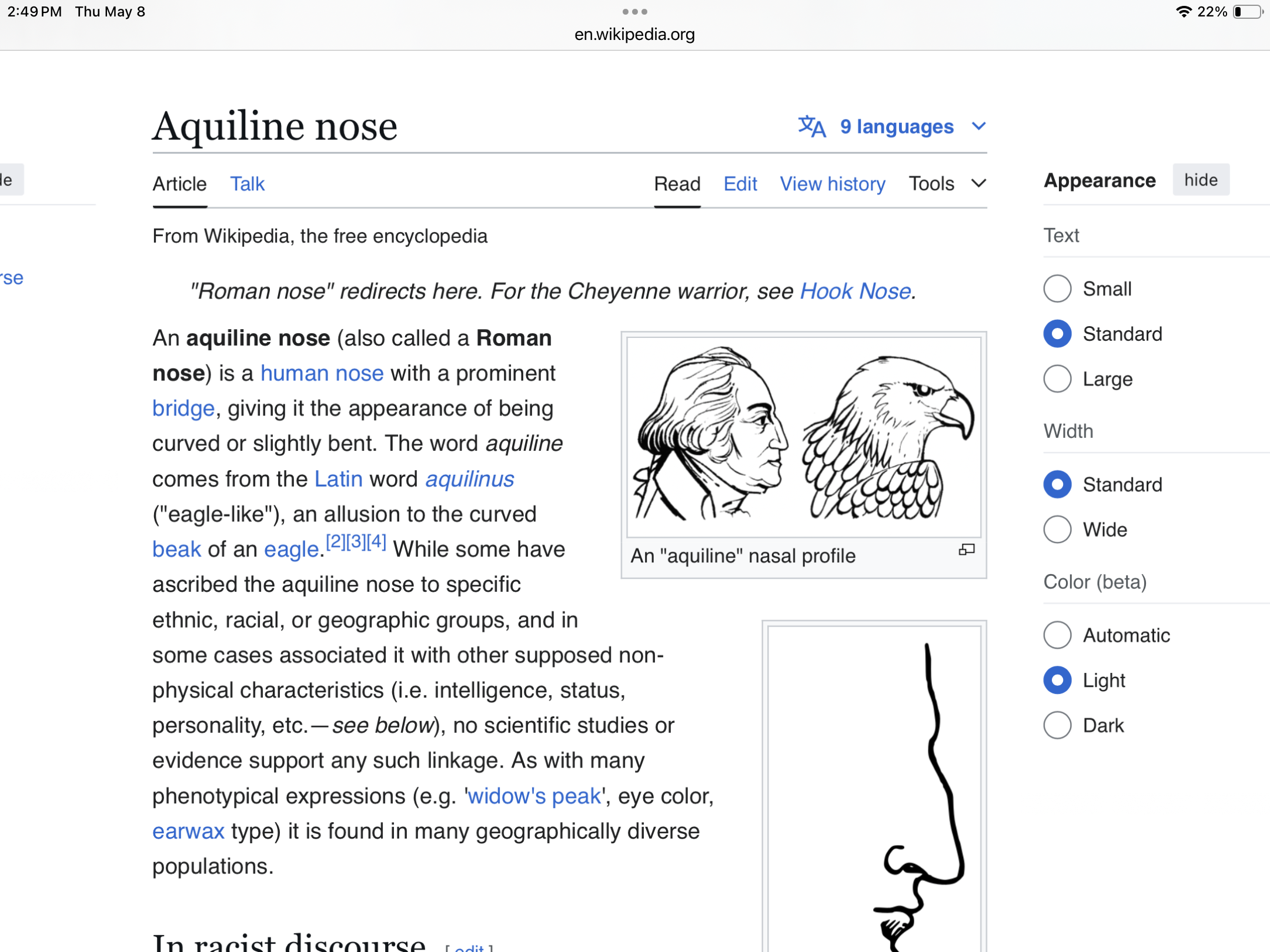Open the nose outline drawing thumbnail

click(874, 789)
